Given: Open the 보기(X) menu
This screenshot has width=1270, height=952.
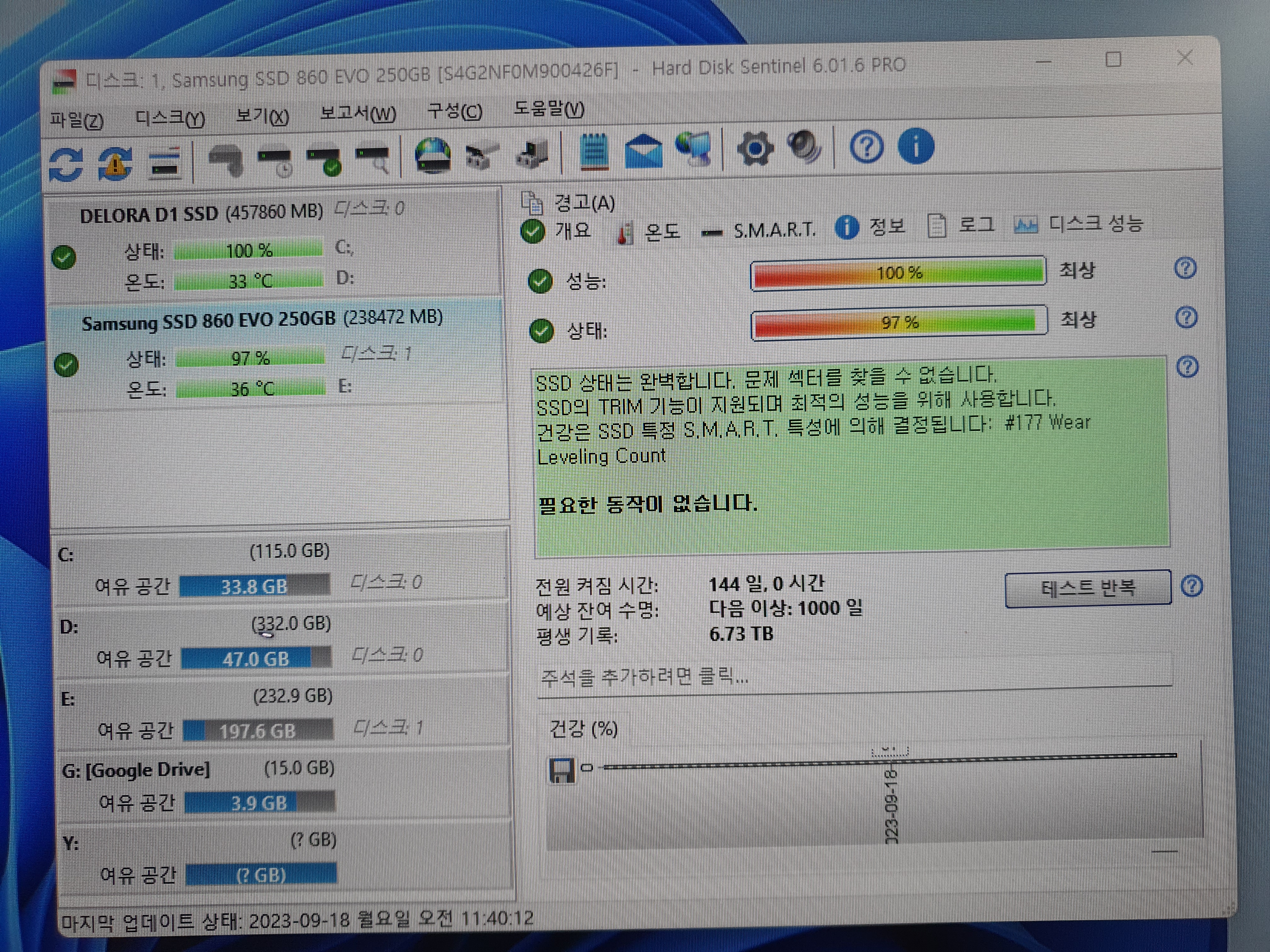Looking at the screenshot, I should pos(262,116).
